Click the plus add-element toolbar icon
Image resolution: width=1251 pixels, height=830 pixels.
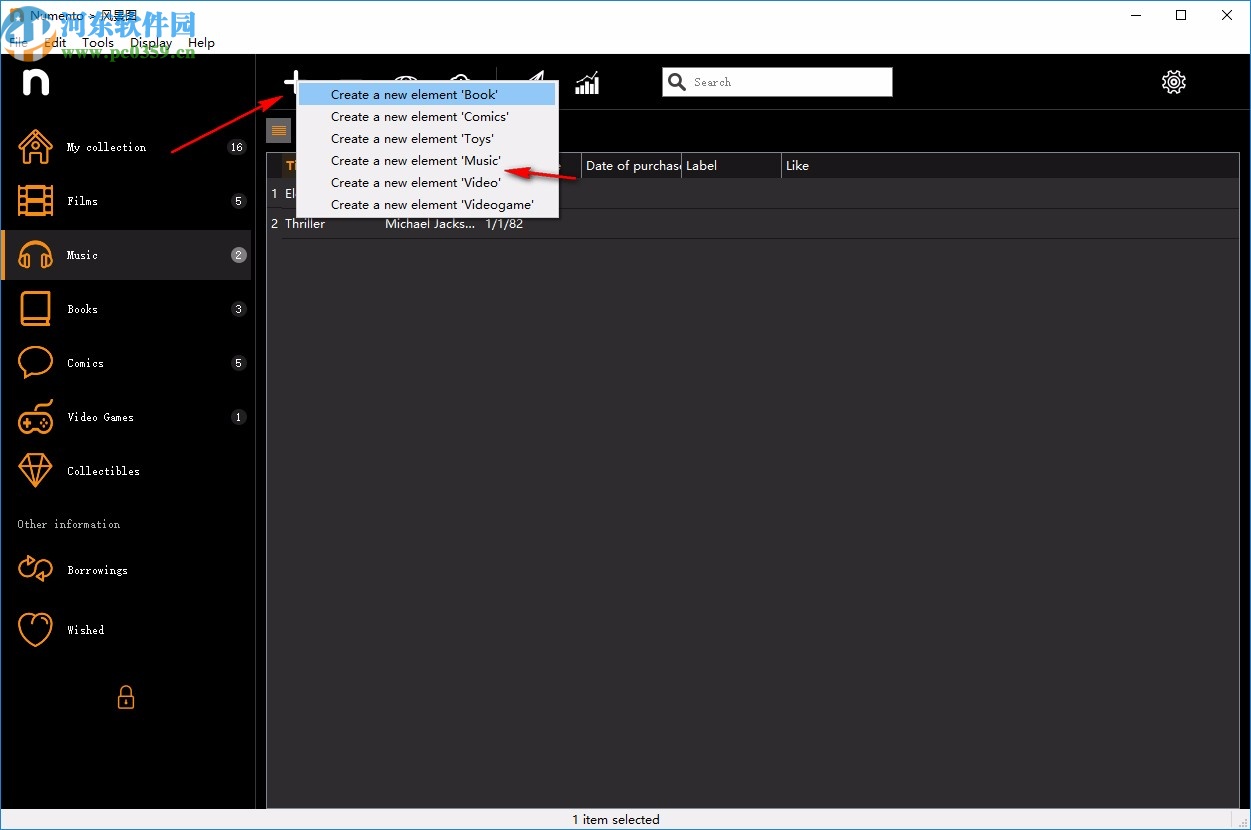click(x=291, y=82)
